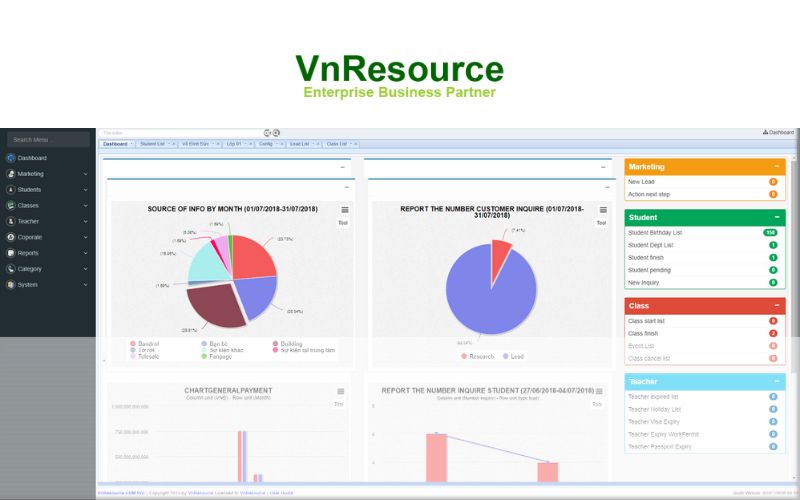
Task: Click the Students sidebar icon
Action: pyautogui.click(x=11, y=190)
